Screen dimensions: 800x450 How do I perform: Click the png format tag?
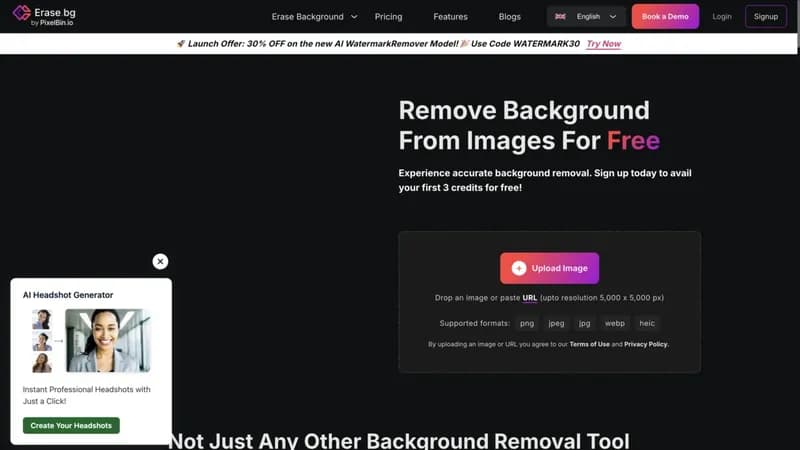pos(527,323)
